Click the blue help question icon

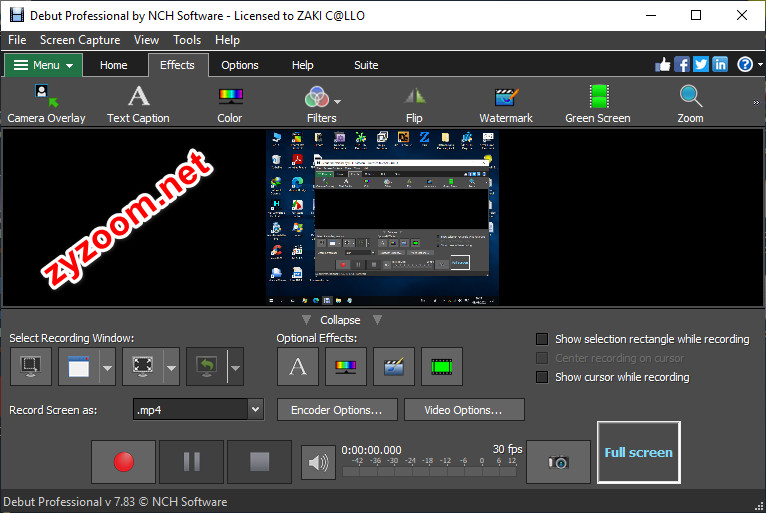tap(745, 64)
